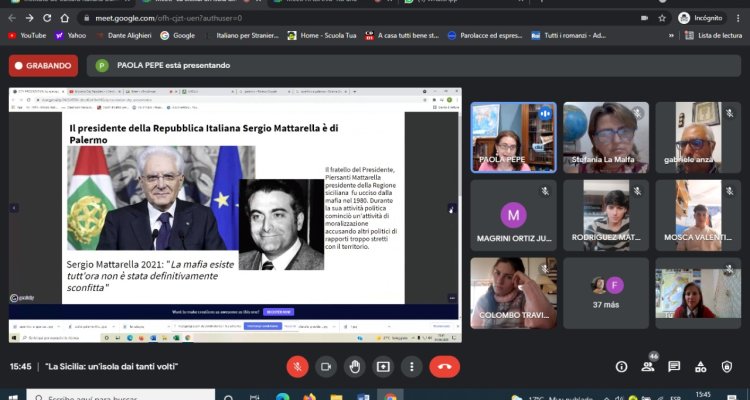This screenshot has width=750, height=400.
Task: Open the Yahoo bookmark
Action: 71,35
